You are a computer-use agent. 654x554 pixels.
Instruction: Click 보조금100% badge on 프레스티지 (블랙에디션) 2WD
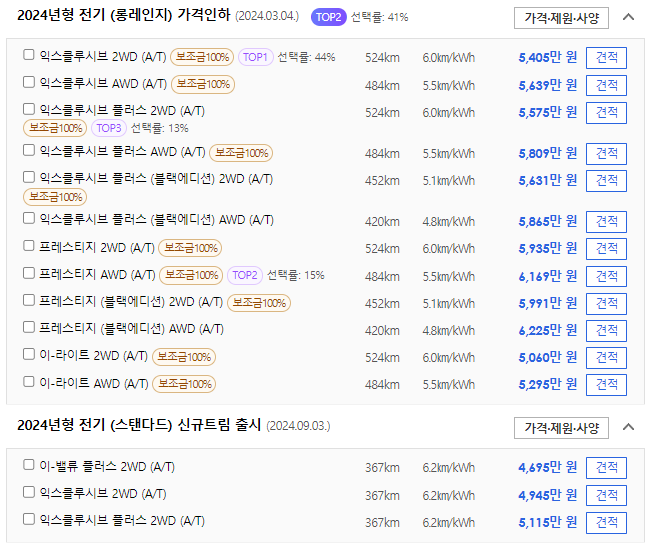tap(259, 303)
